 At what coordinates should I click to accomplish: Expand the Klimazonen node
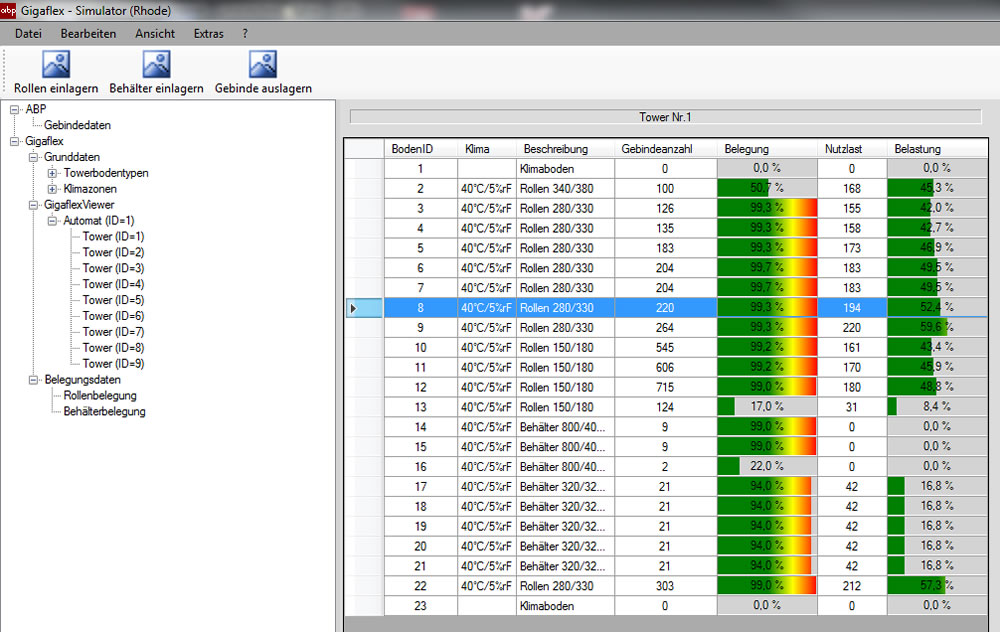coord(52,189)
